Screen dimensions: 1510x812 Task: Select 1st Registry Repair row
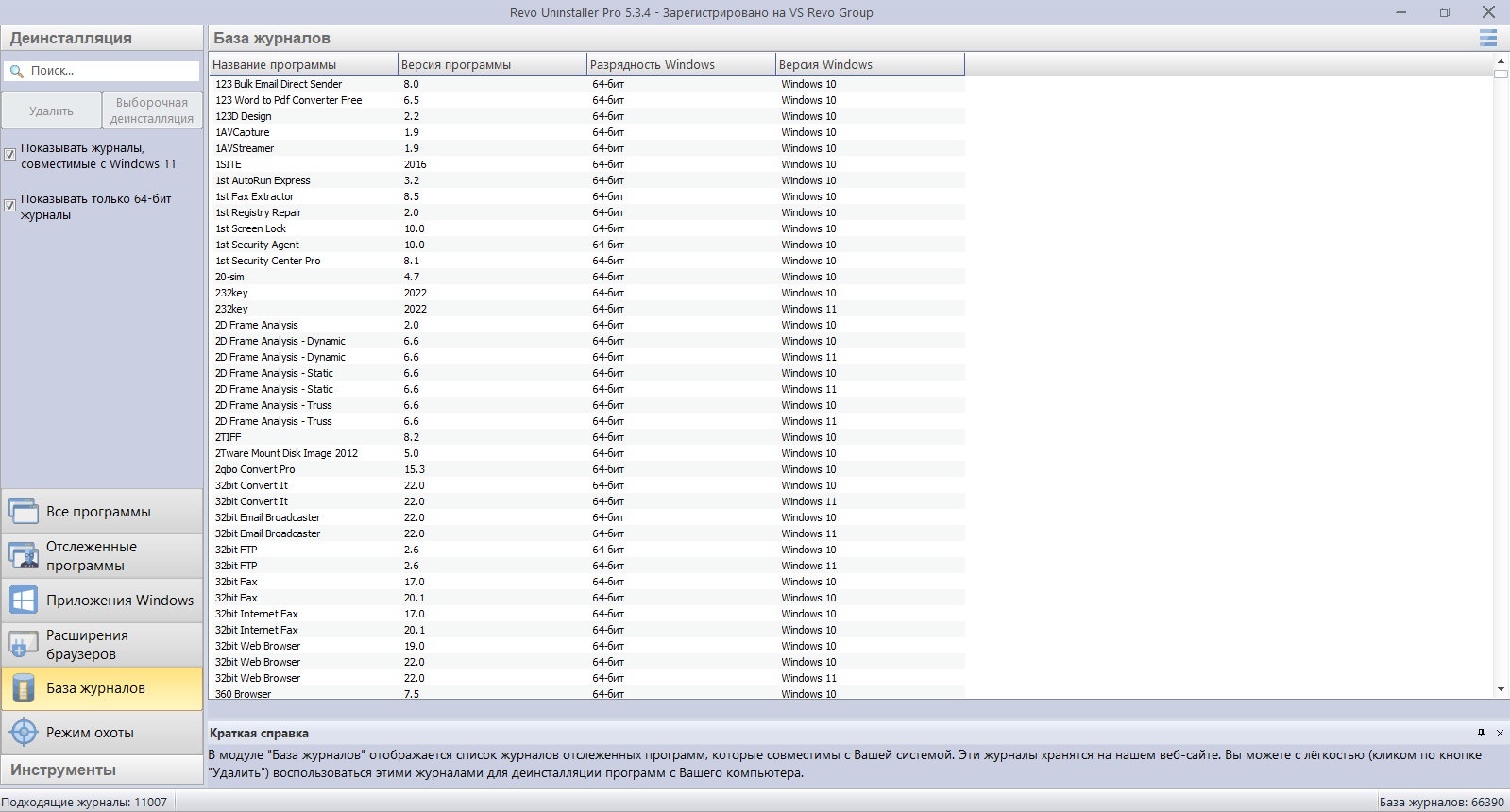[586, 212]
